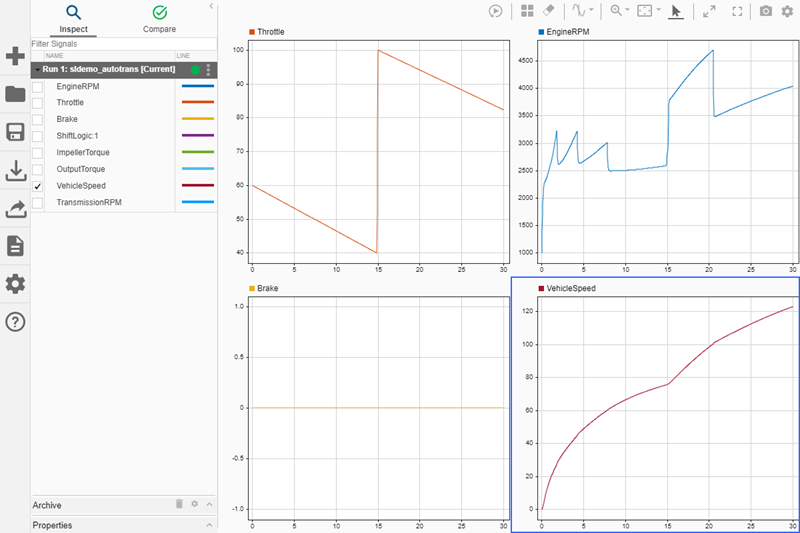Uncheck the VehicleSpeed signal checkbox
Image resolution: width=800 pixels, height=533 pixels.
[38, 186]
